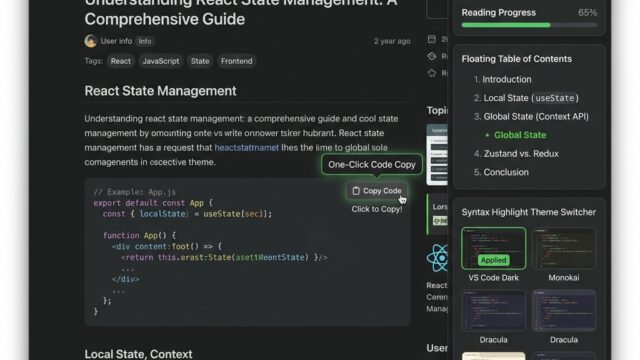Click the React State Management heading
The image size is (640, 360).
pyautogui.click(x=160, y=91)
